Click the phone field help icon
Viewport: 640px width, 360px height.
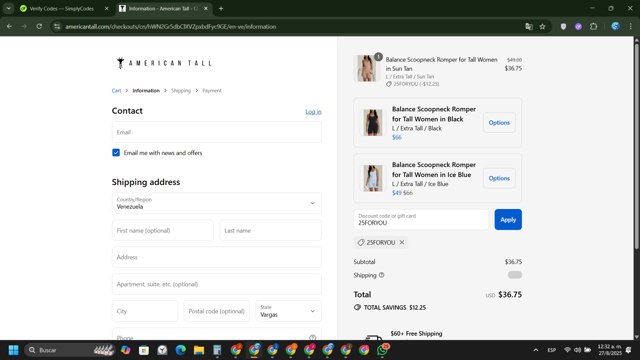click(x=313, y=338)
